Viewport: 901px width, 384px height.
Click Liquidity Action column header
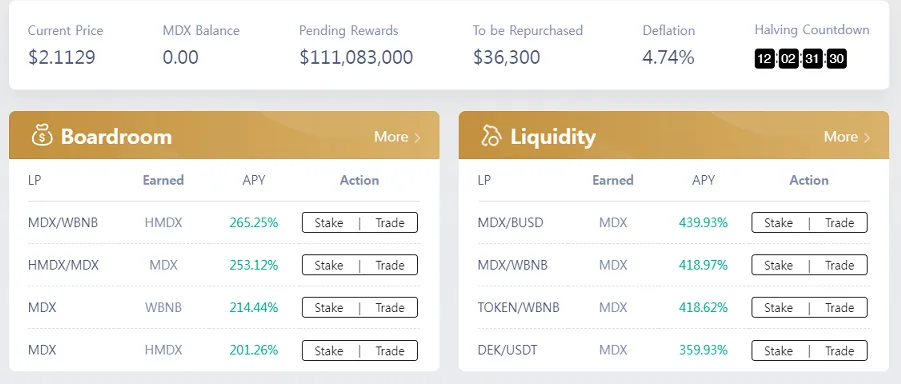coord(809,181)
